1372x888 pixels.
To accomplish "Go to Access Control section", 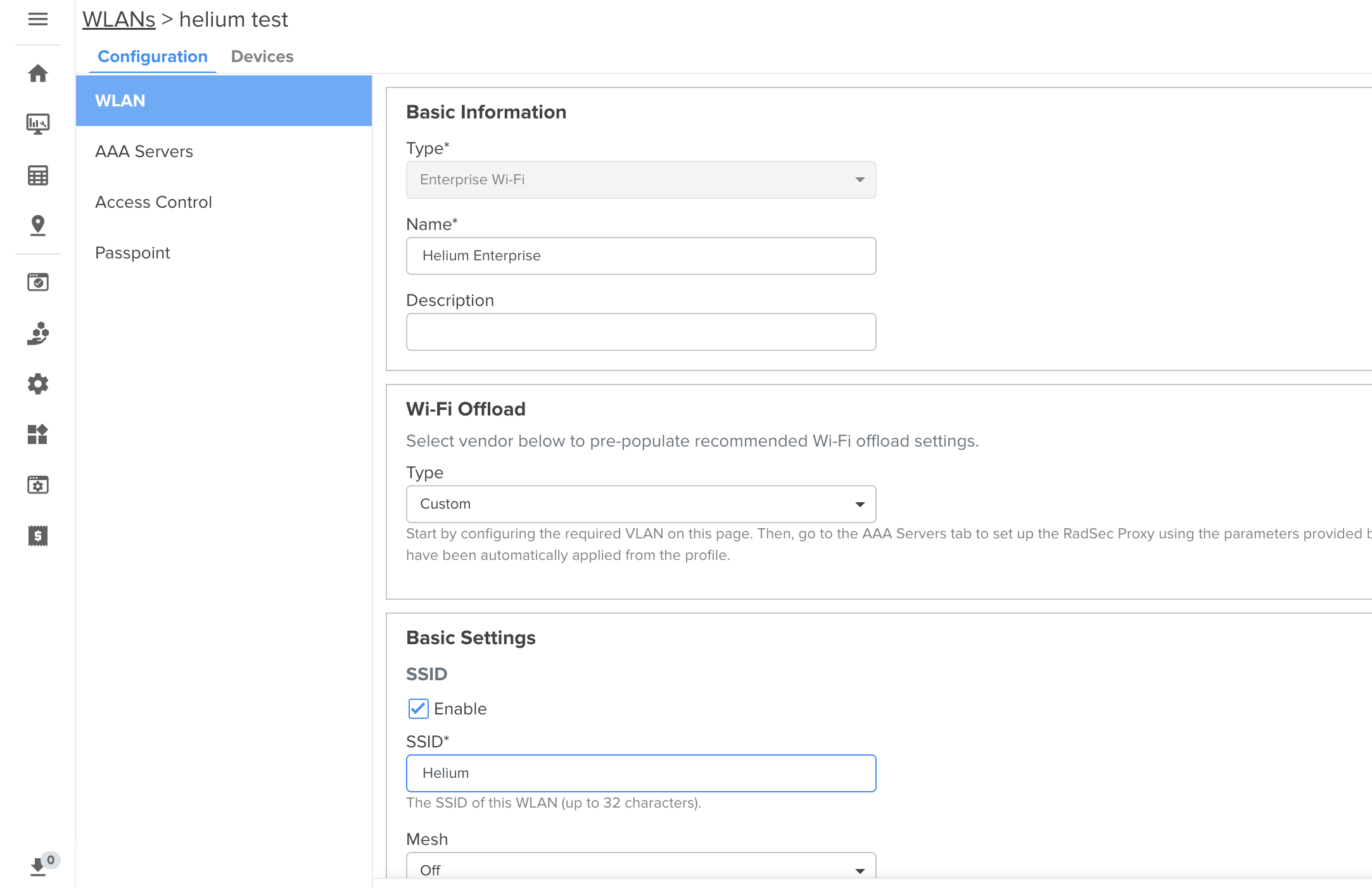I will point(153,202).
